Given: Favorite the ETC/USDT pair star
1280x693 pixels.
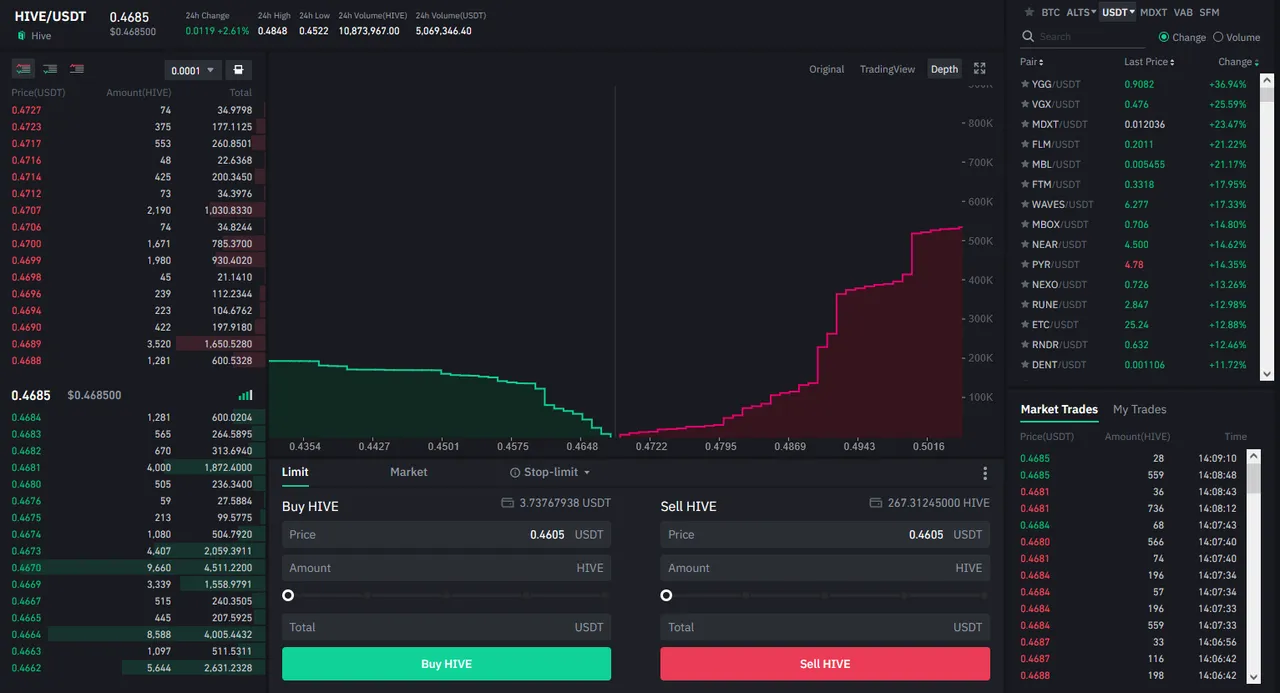Looking at the screenshot, I should point(1025,324).
